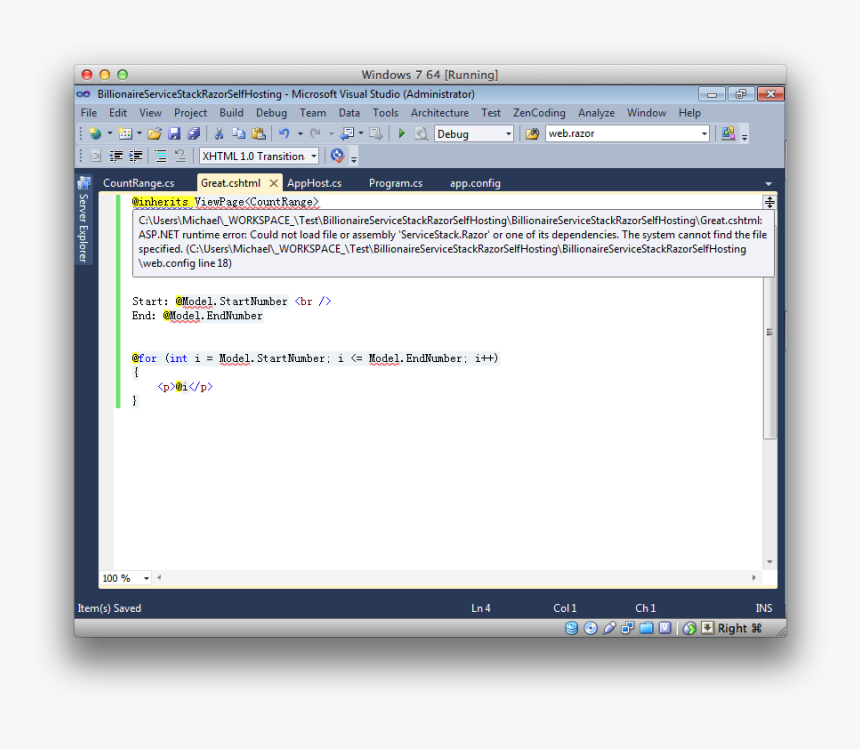Screen dimensions: 860x749
Task: Click the Redo arrow icon
Action: [x=315, y=133]
